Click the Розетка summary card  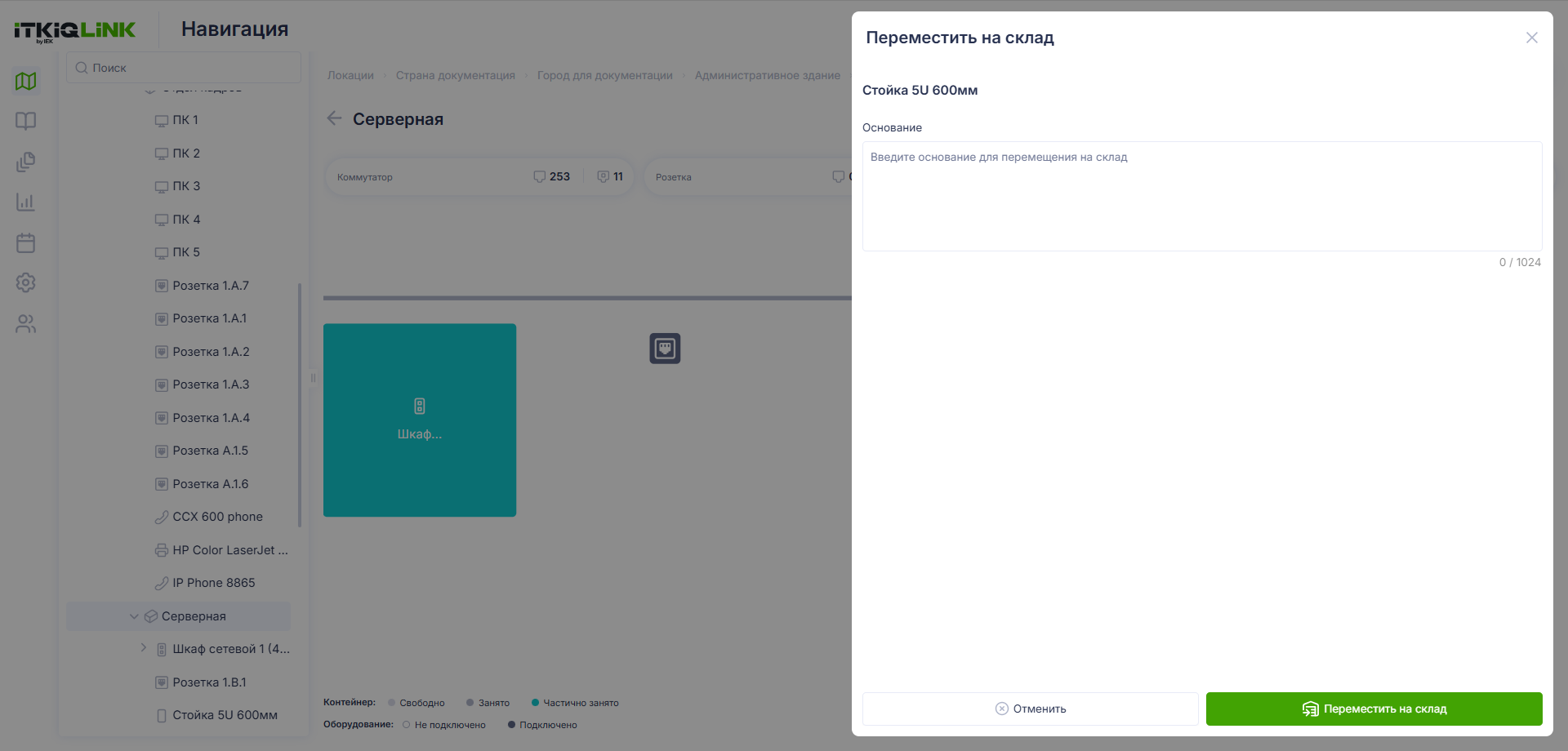747,176
